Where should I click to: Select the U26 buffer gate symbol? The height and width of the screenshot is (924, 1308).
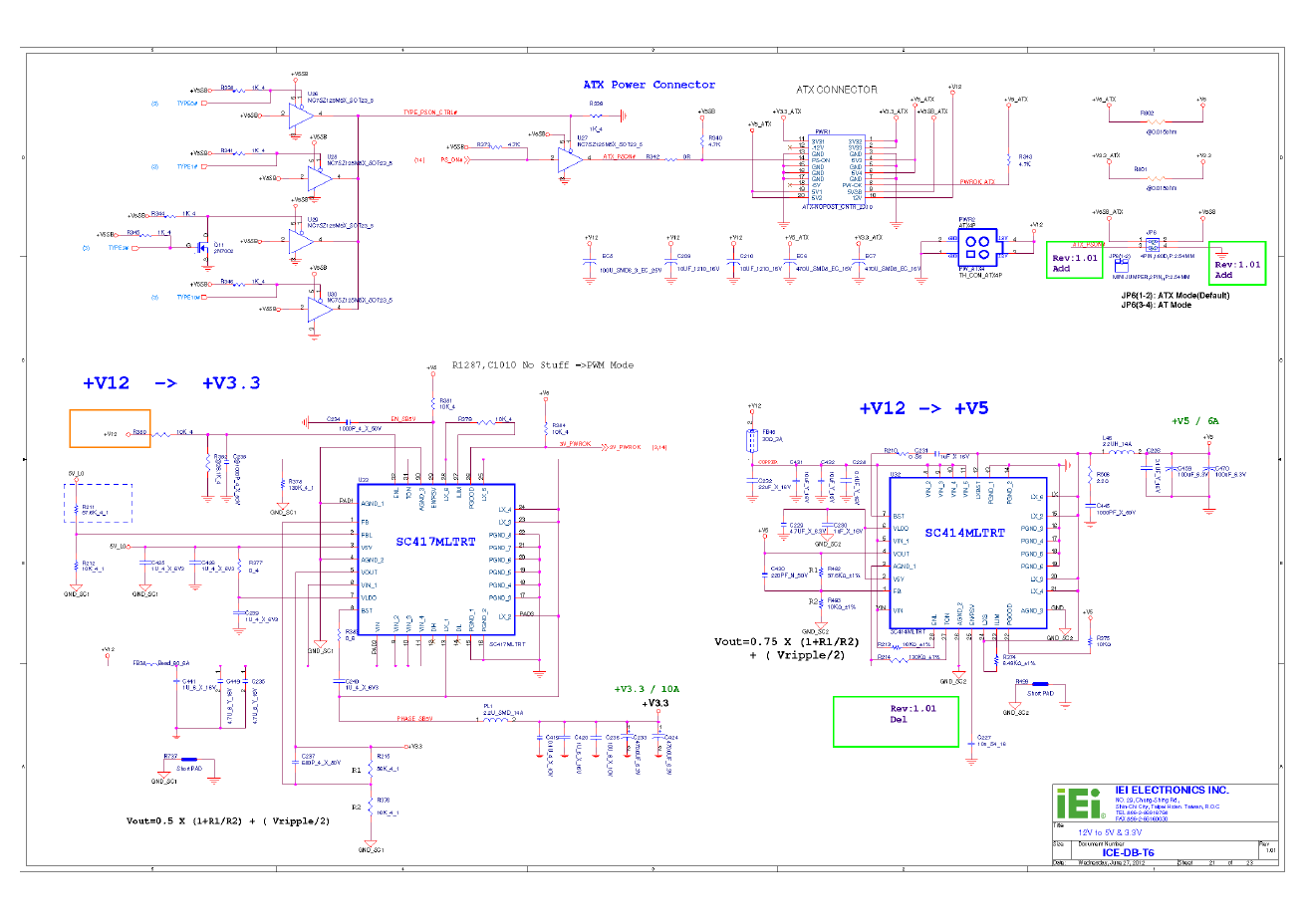coord(302,116)
